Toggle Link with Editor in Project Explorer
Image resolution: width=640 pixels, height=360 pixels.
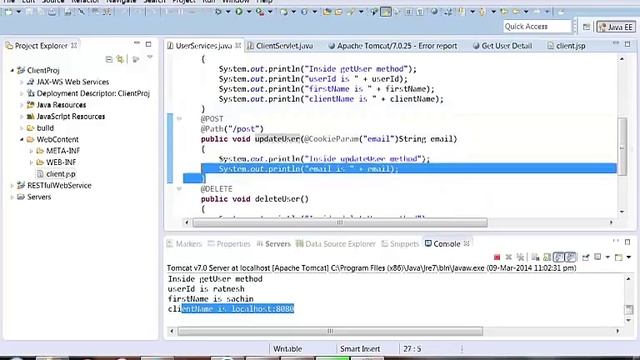click(x=120, y=60)
